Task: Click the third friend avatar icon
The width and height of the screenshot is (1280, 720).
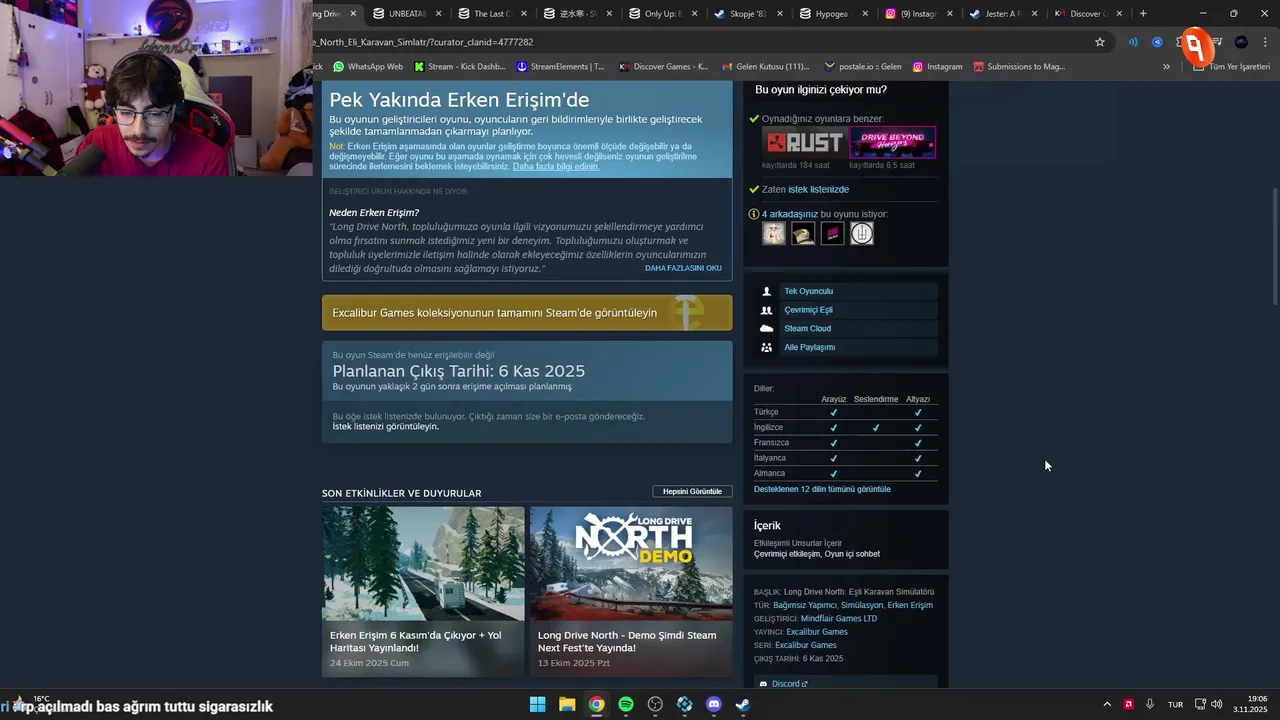Action: [832, 233]
